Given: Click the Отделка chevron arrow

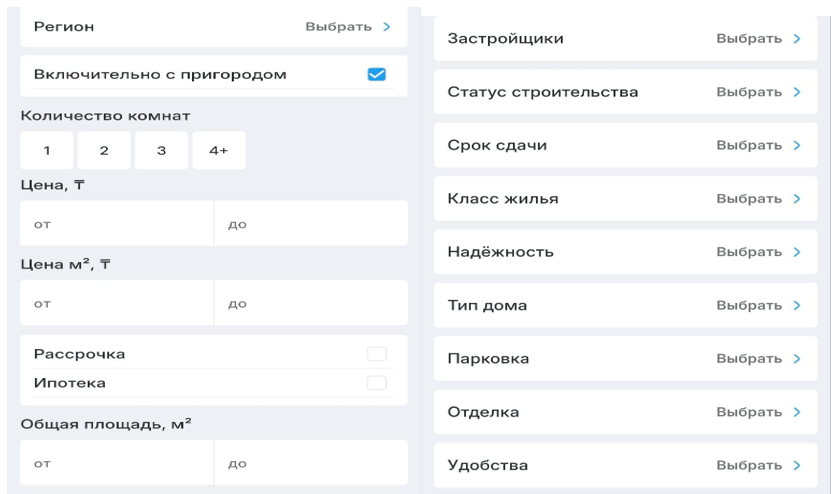Looking at the screenshot, I should pyautogui.click(x=797, y=412).
